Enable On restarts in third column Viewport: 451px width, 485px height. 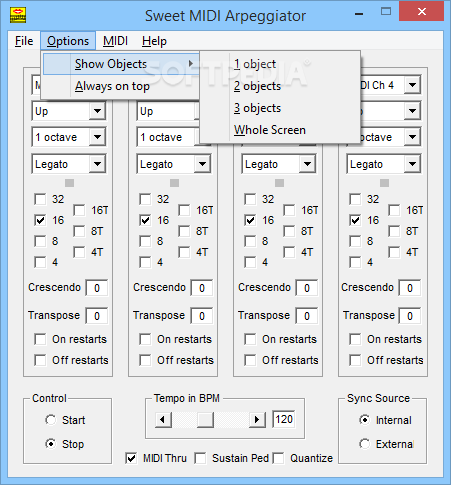[x=250, y=339]
